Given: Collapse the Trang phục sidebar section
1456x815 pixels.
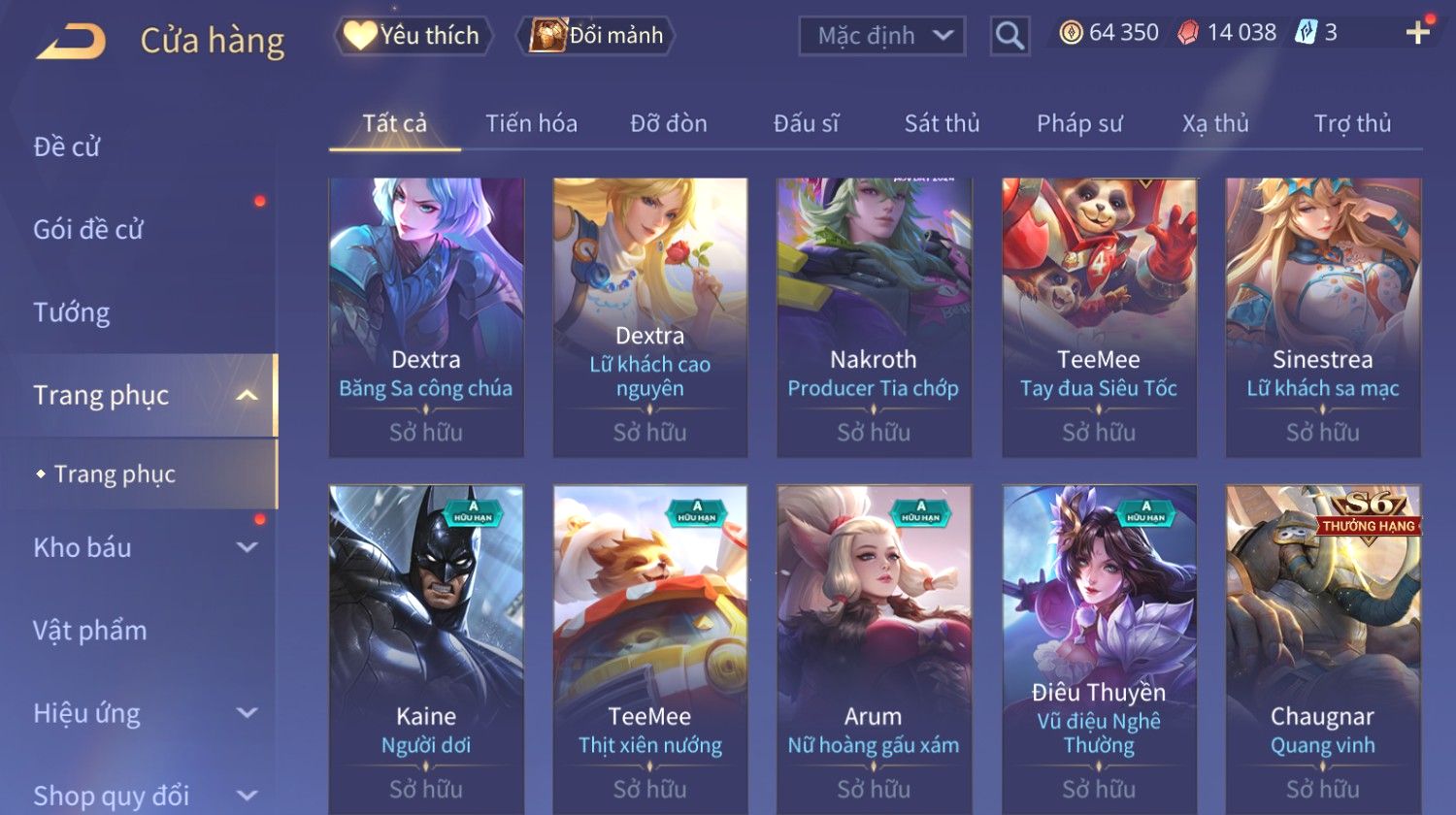Looking at the screenshot, I should [x=248, y=395].
